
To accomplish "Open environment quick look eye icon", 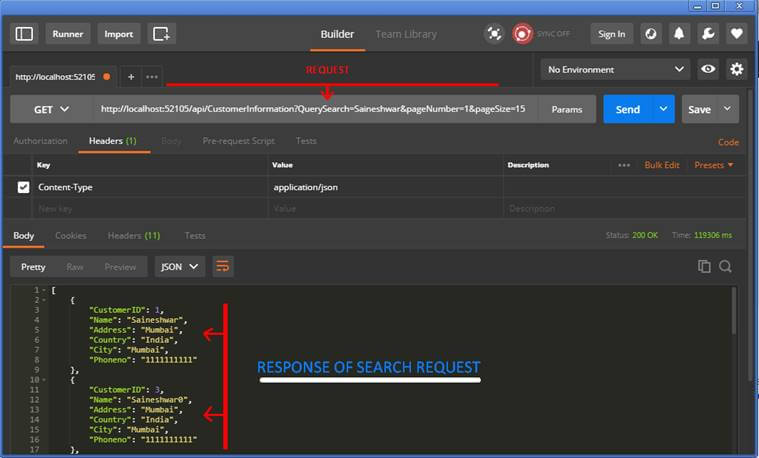I will [x=708, y=69].
